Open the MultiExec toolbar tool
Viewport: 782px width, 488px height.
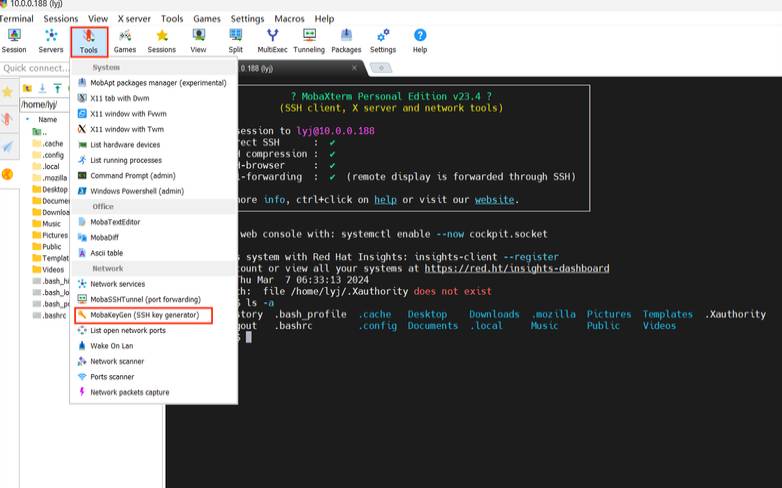[272, 41]
